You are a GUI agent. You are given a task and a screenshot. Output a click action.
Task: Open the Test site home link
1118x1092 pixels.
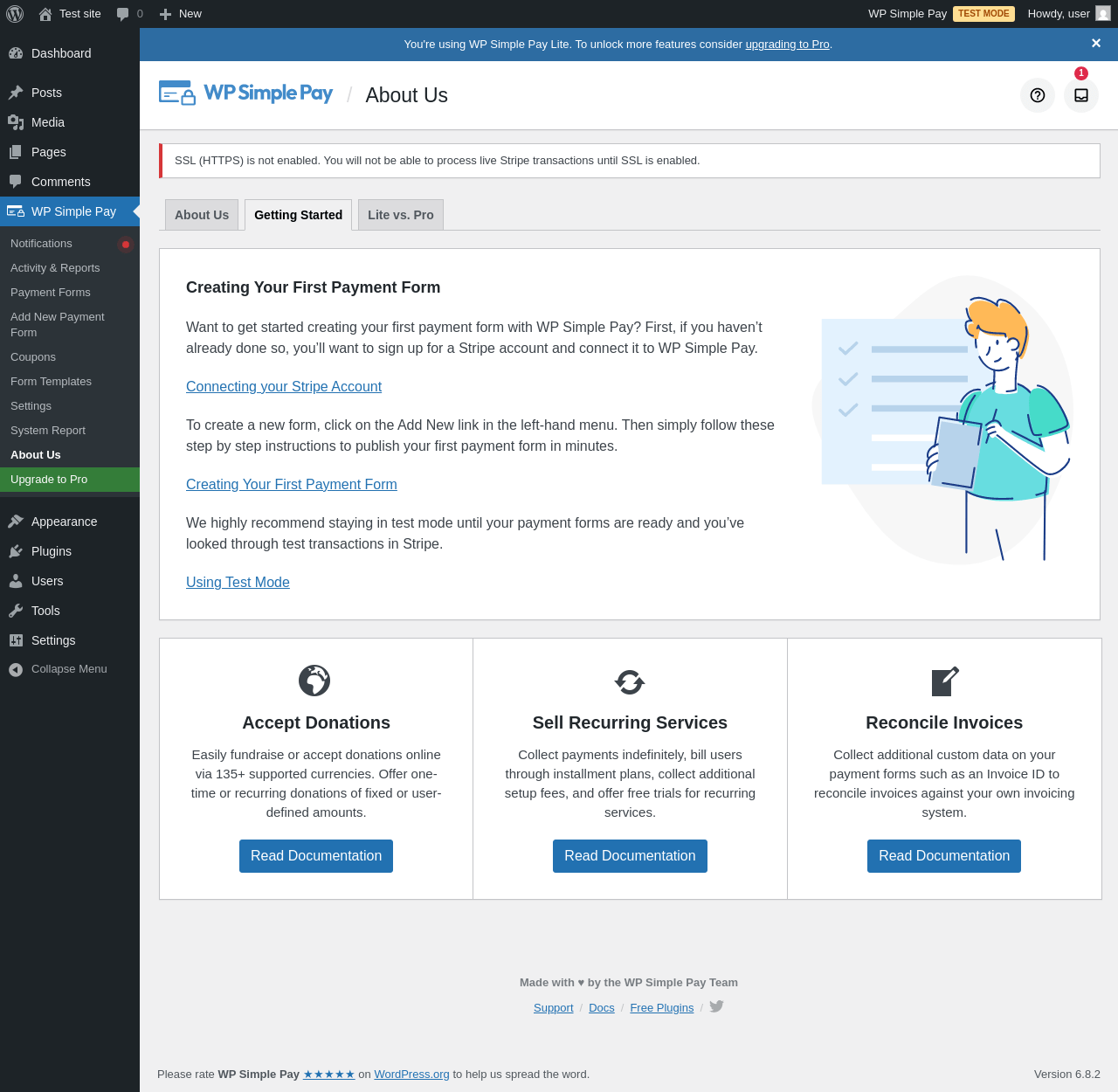click(70, 14)
